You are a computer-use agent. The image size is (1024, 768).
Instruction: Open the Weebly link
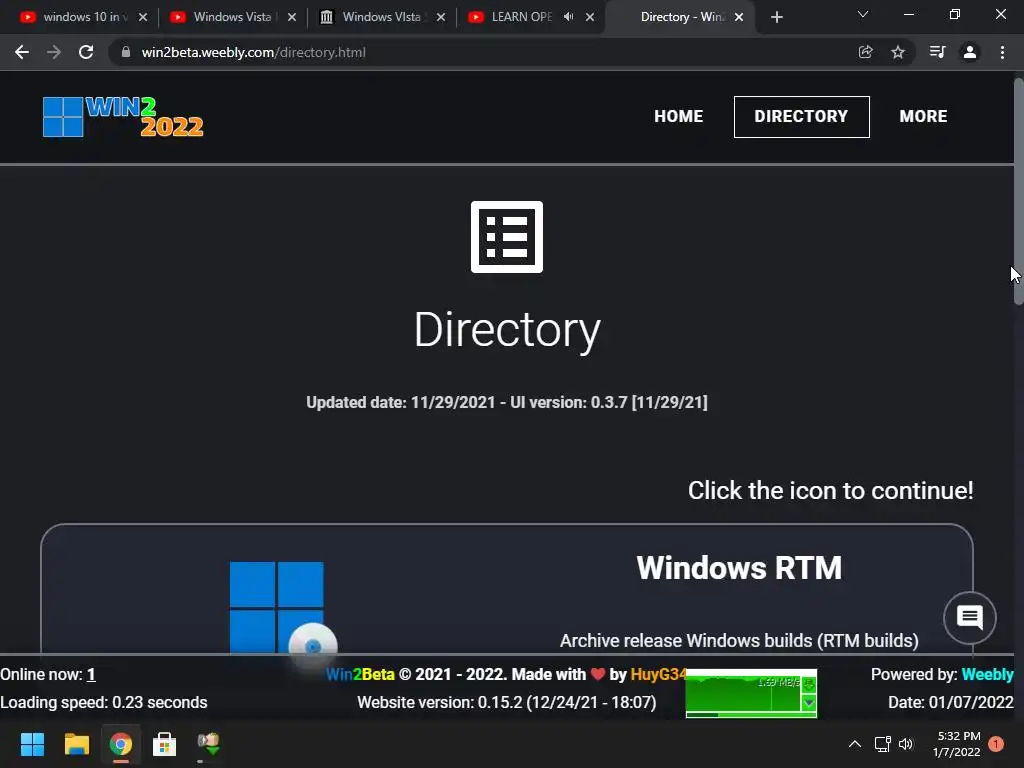[x=987, y=675]
